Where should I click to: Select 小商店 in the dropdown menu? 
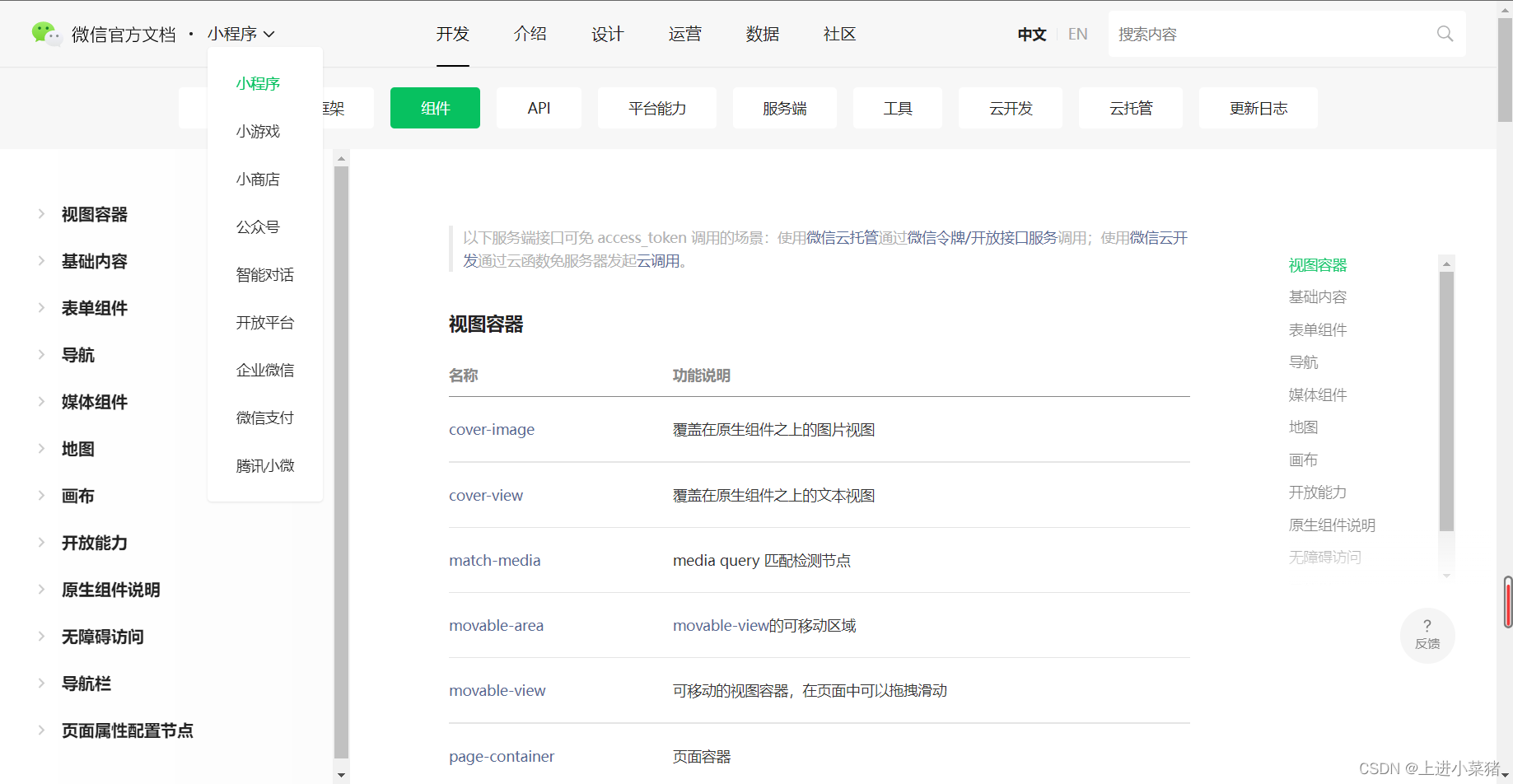pyautogui.click(x=258, y=179)
